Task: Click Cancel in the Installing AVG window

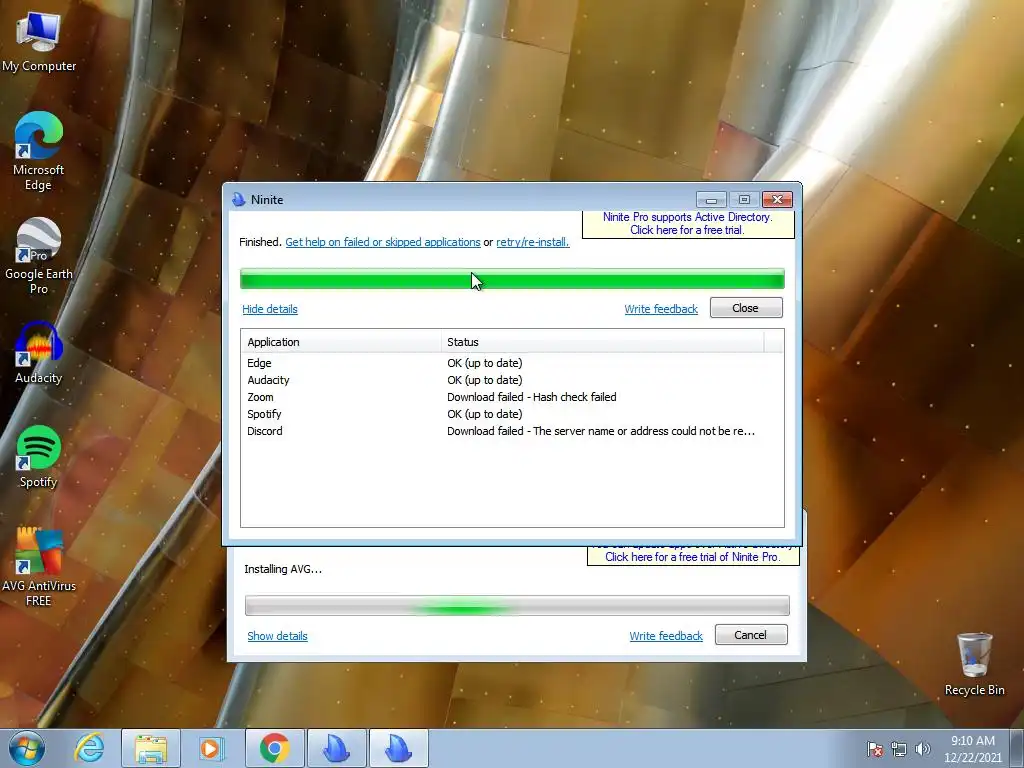Action: click(x=751, y=635)
